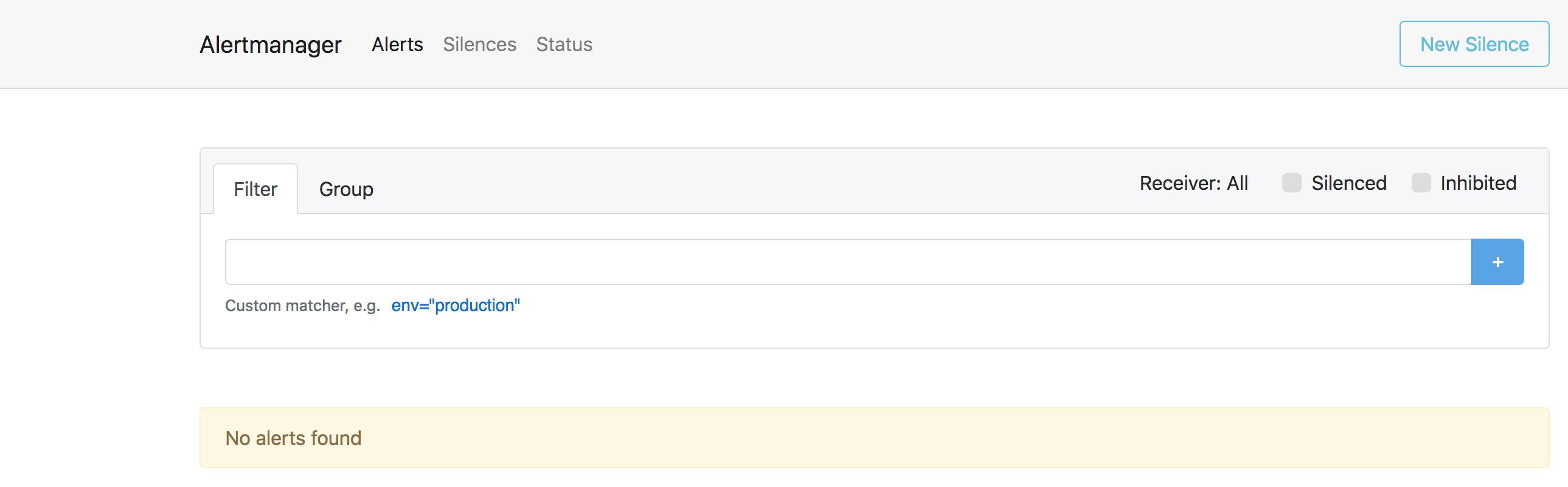The height and width of the screenshot is (487, 1568).
Task: Focus the custom matcher filter input
Action: point(847,262)
